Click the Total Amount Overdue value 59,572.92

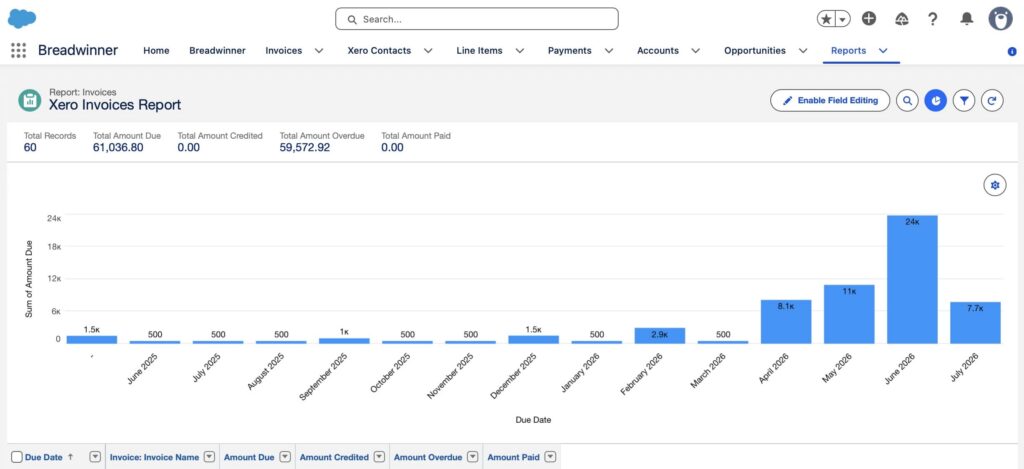click(305, 148)
